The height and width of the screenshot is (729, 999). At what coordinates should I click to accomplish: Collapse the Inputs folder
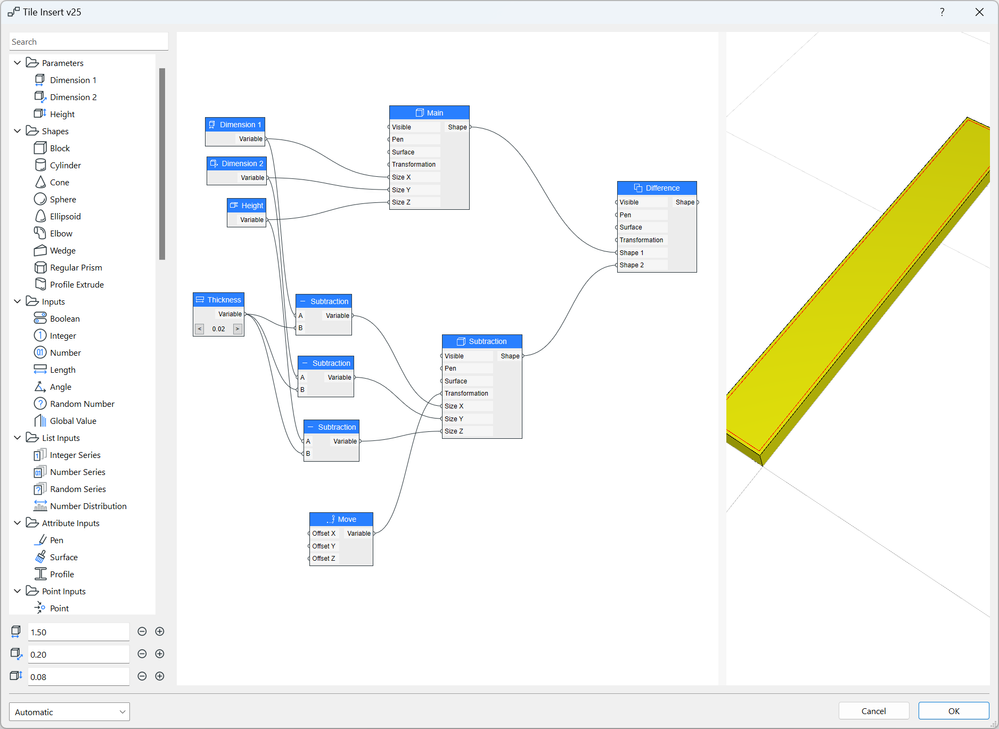point(17,301)
